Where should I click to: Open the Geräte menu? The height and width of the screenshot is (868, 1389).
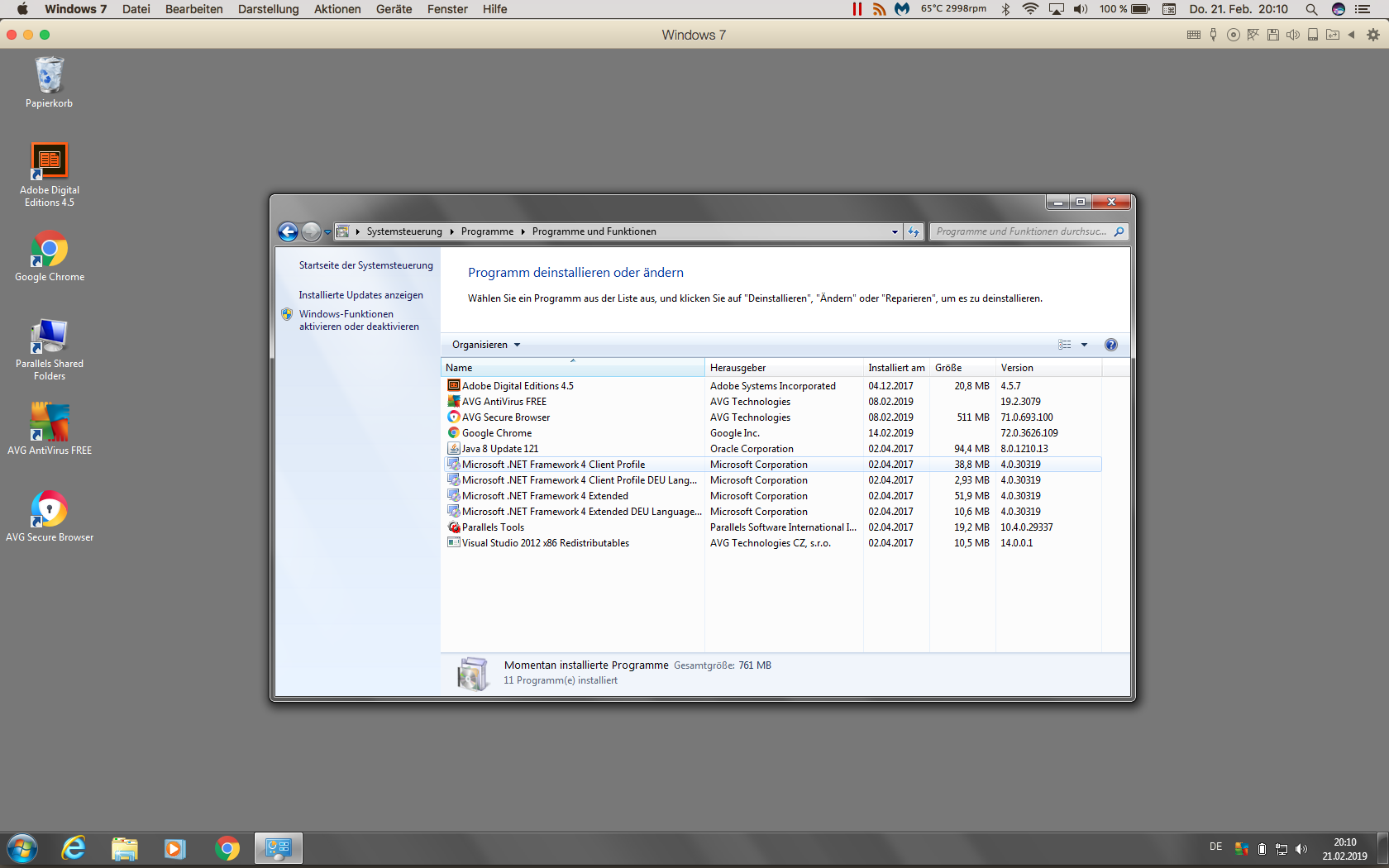tap(394, 9)
